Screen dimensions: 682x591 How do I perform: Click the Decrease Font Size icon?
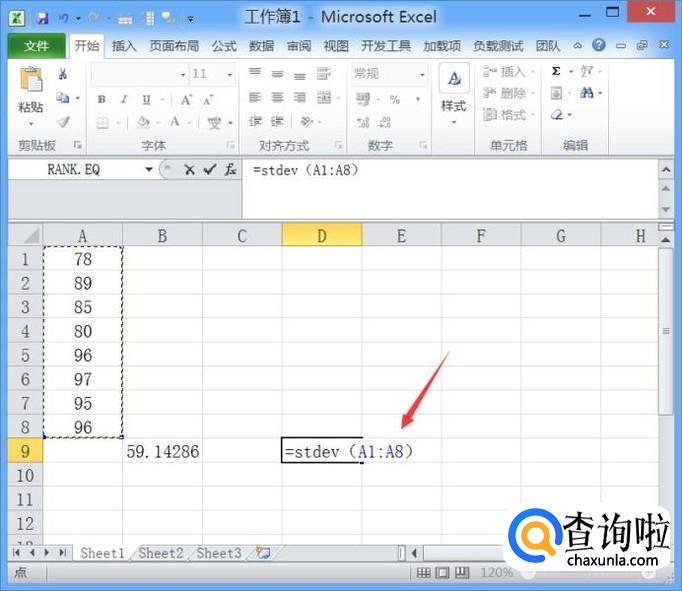click(x=208, y=100)
